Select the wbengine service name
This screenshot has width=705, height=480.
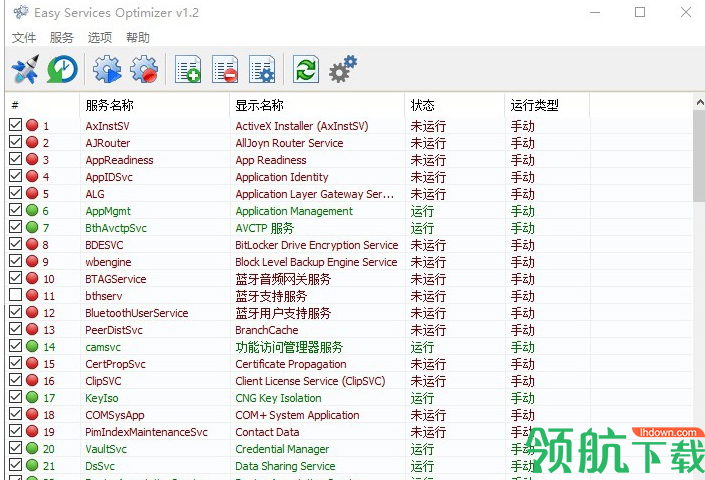[x=108, y=262]
